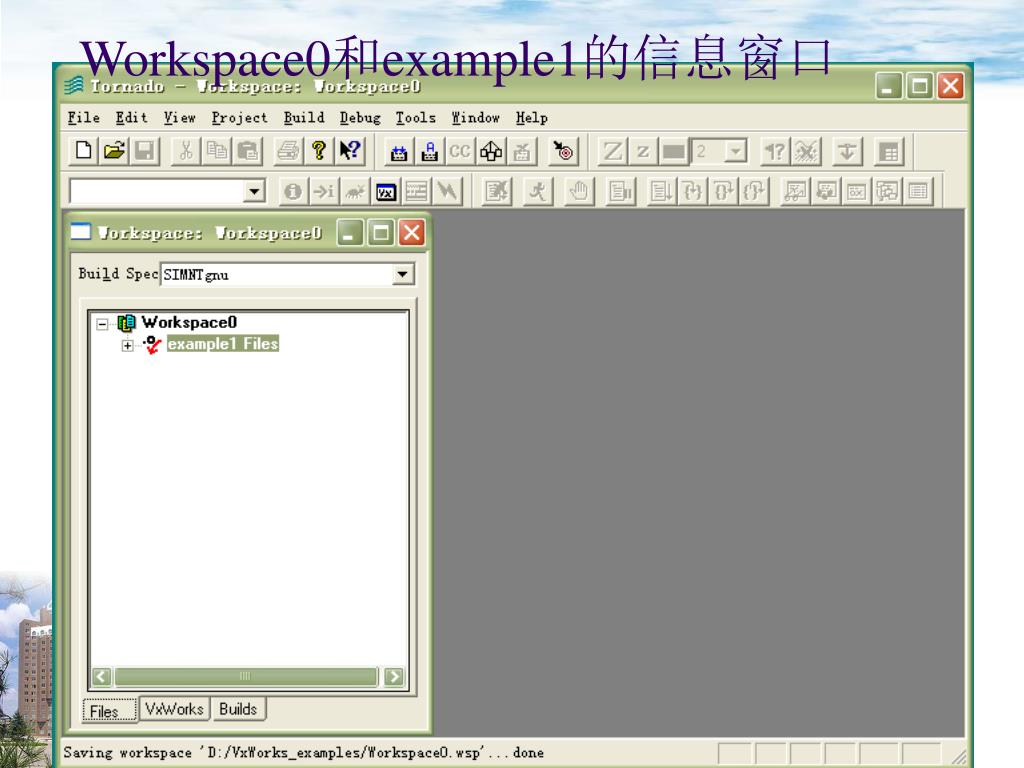The image size is (1024, 768).
Task: Click the CC compile icon
Action: pyautogui.click(x=460, y=152)
